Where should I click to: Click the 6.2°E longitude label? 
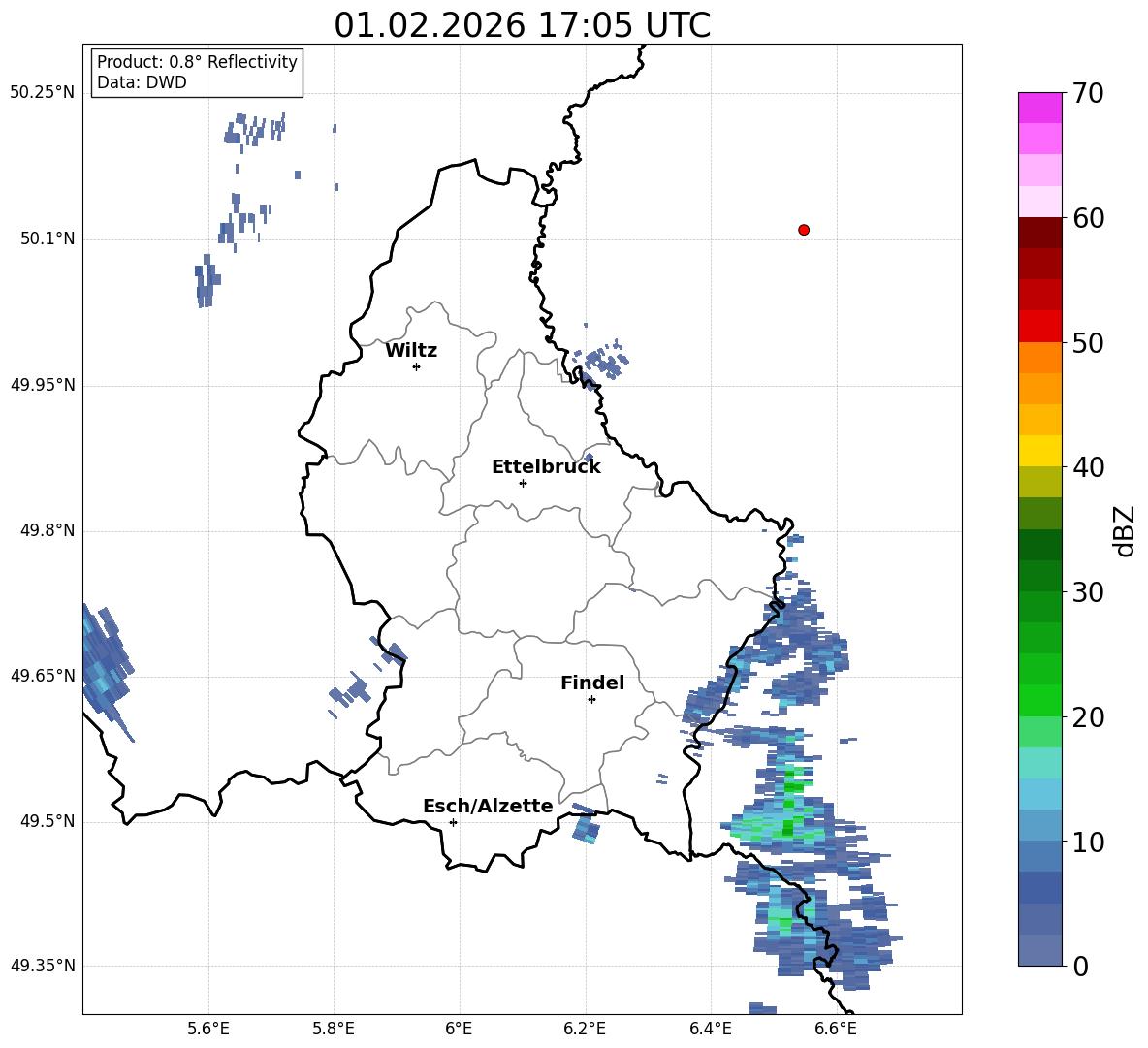point(585,1029)
